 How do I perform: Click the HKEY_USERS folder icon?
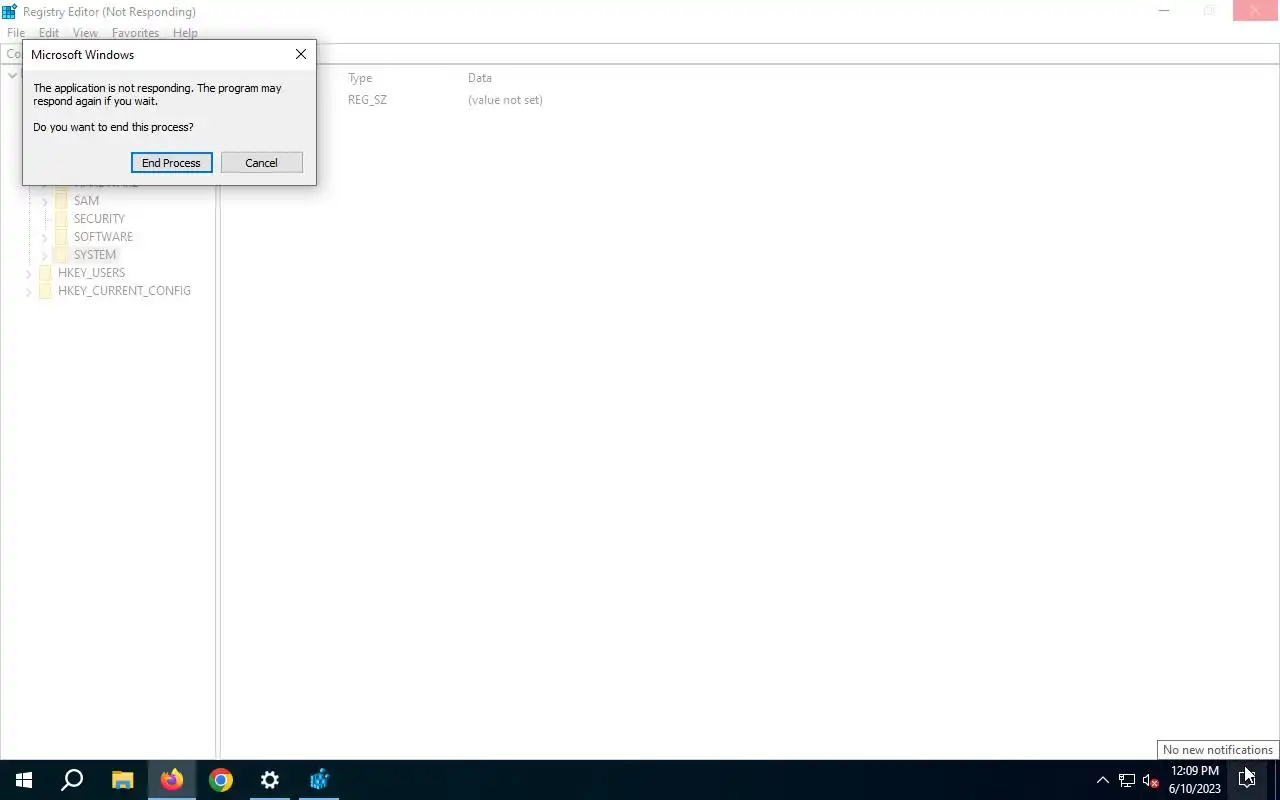[45, 273]
